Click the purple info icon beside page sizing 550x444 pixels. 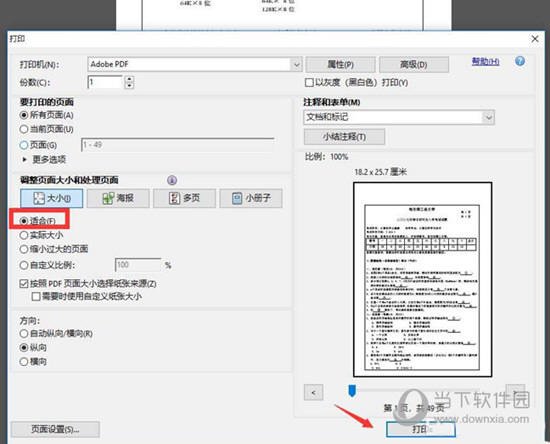[172, 180]
